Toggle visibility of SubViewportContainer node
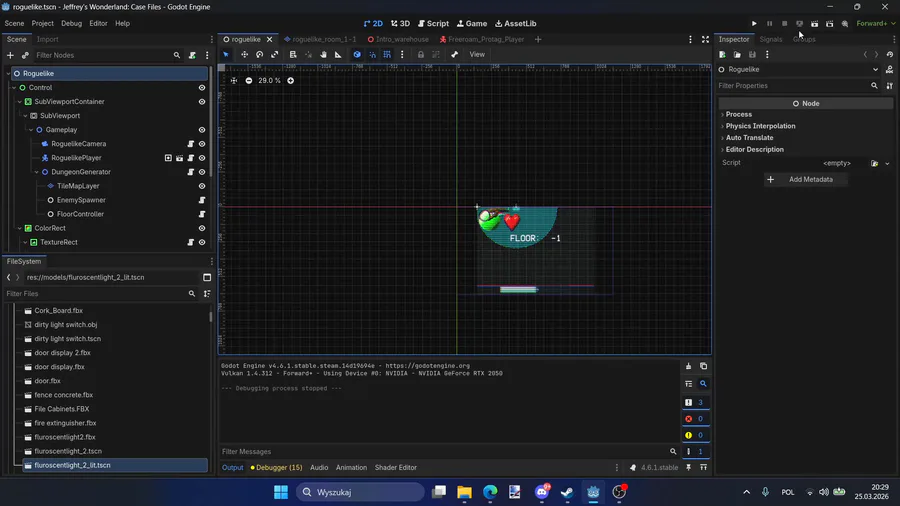 (202, 102)
